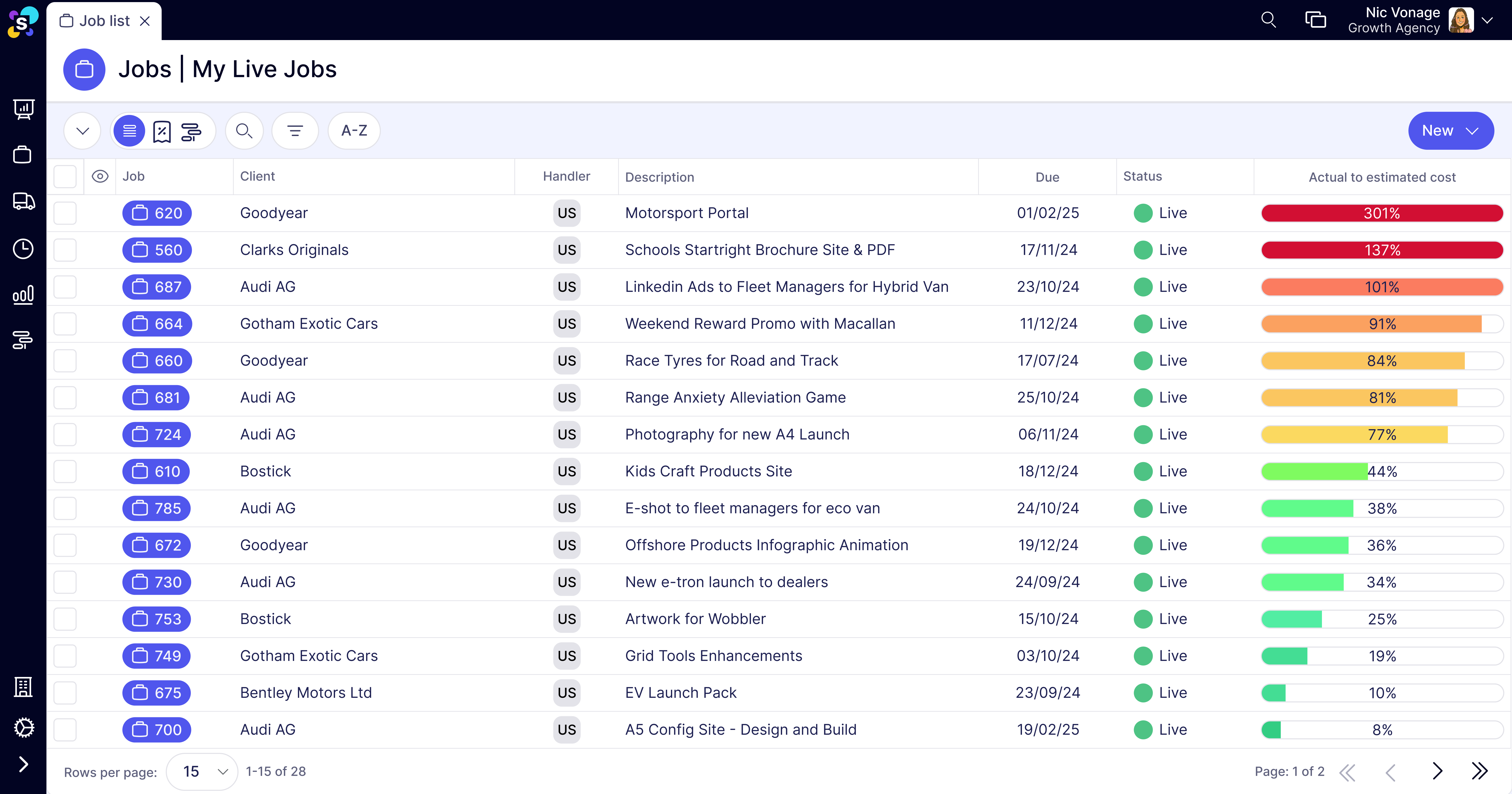
Task: Open the timesheet clock icon in the sidebar
Action: (x=23, y=249)
